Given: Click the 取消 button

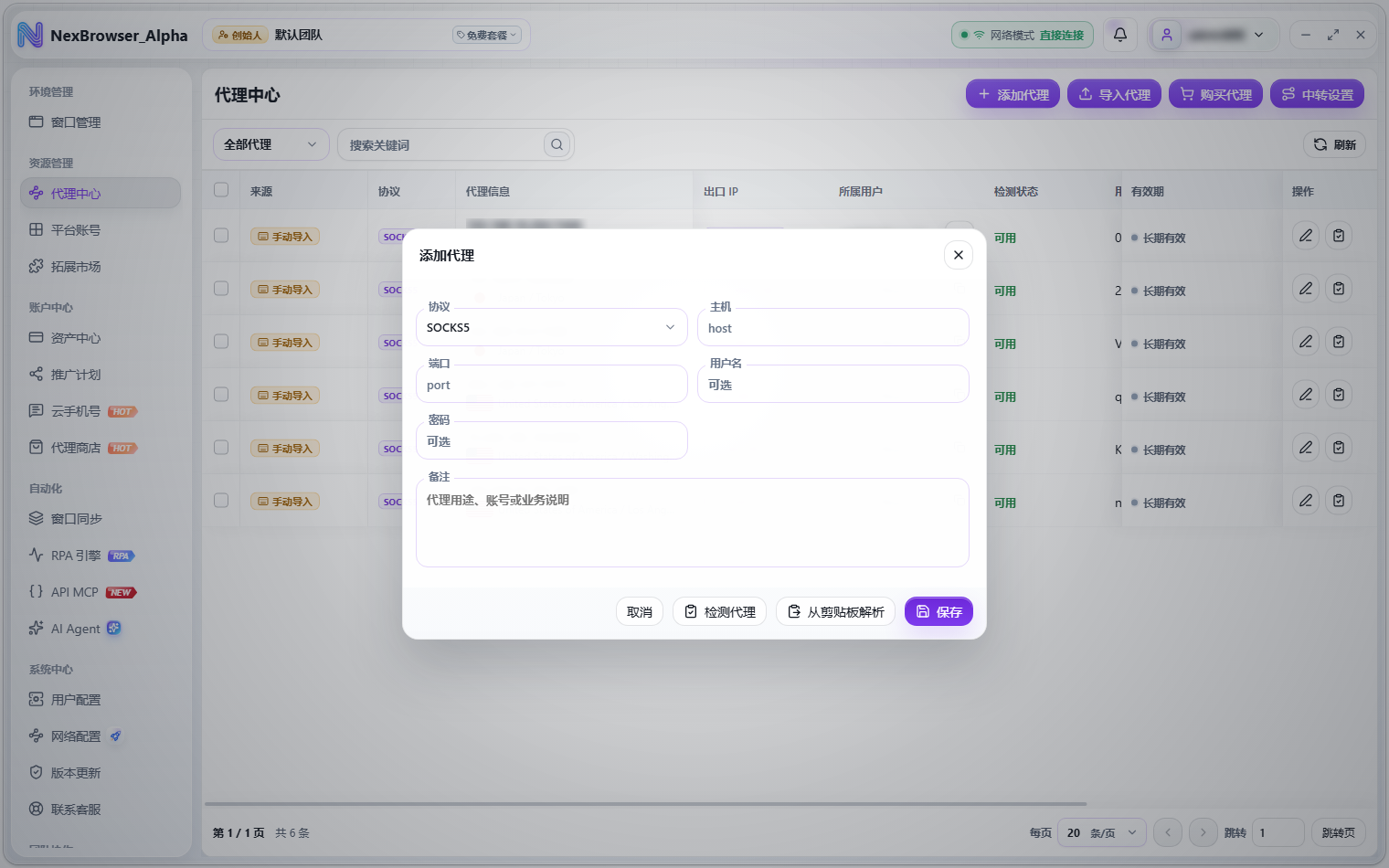Looking at the screenshot, I should point(640,611).
